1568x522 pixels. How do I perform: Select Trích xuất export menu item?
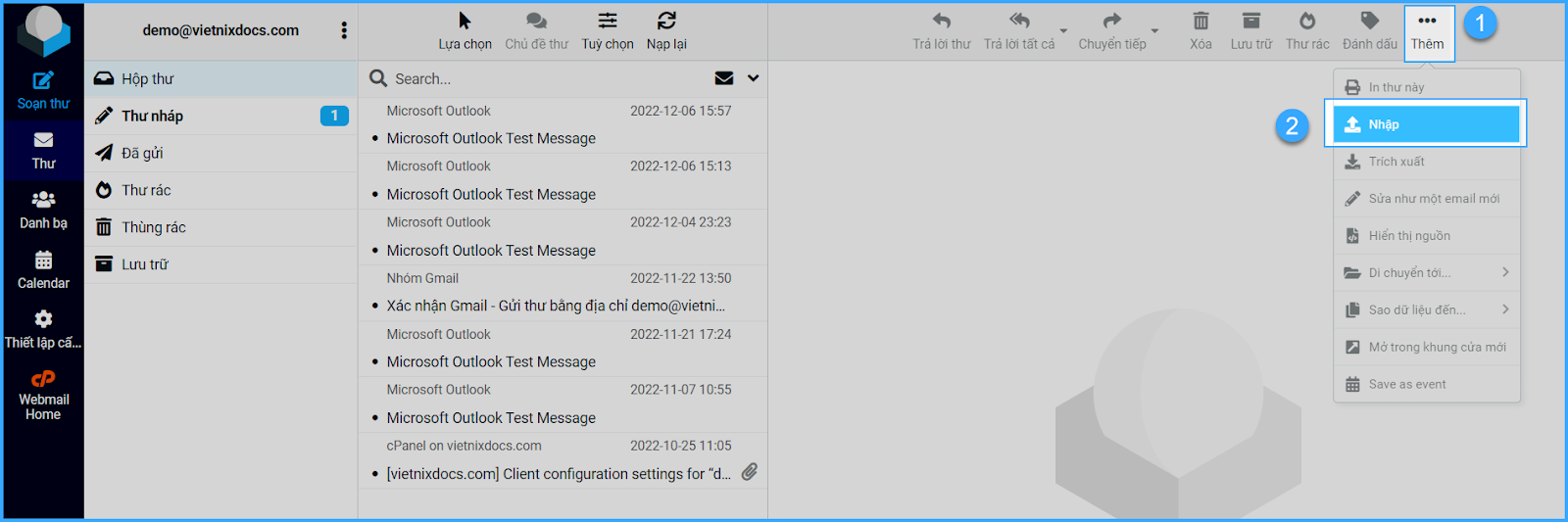click(x=1427, y=162)
